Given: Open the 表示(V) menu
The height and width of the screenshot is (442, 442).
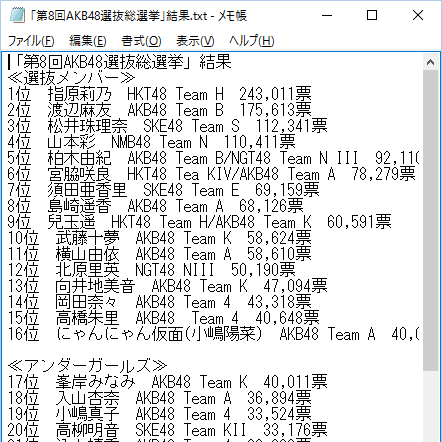Looking at the screenshot, I should (x=195, y=41).
